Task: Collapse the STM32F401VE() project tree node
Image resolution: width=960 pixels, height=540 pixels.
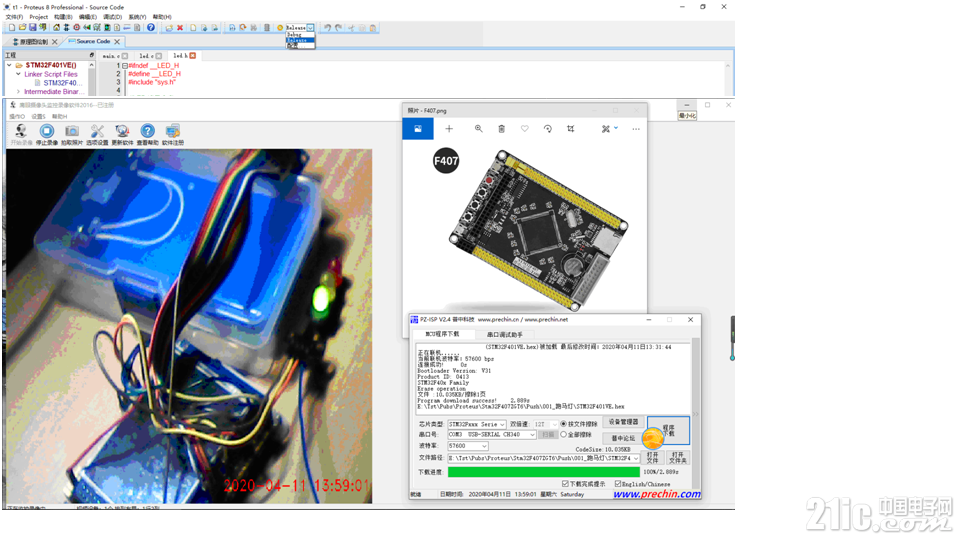Action: (9, 65)
